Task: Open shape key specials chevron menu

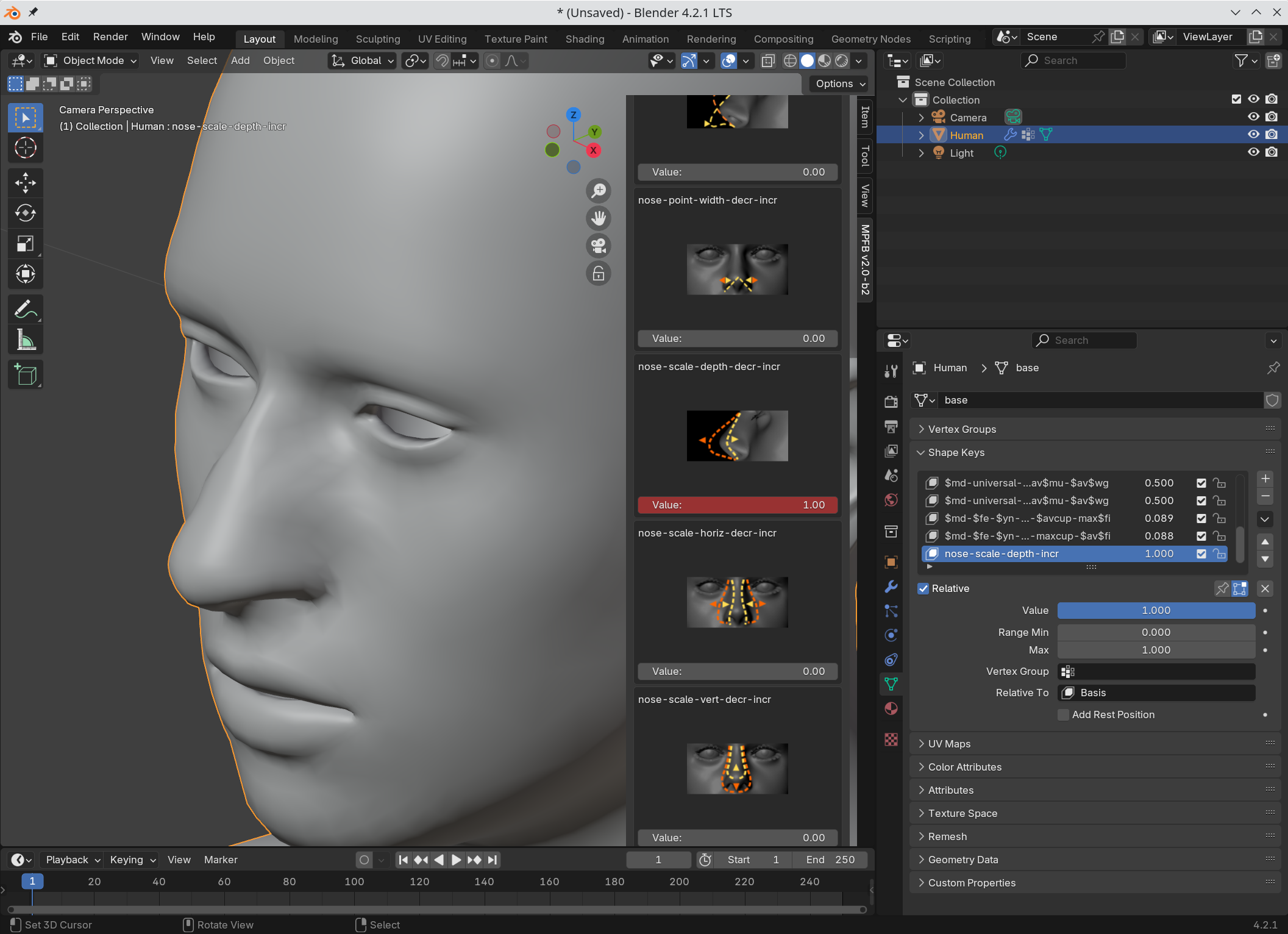Action: [1265, 519]
